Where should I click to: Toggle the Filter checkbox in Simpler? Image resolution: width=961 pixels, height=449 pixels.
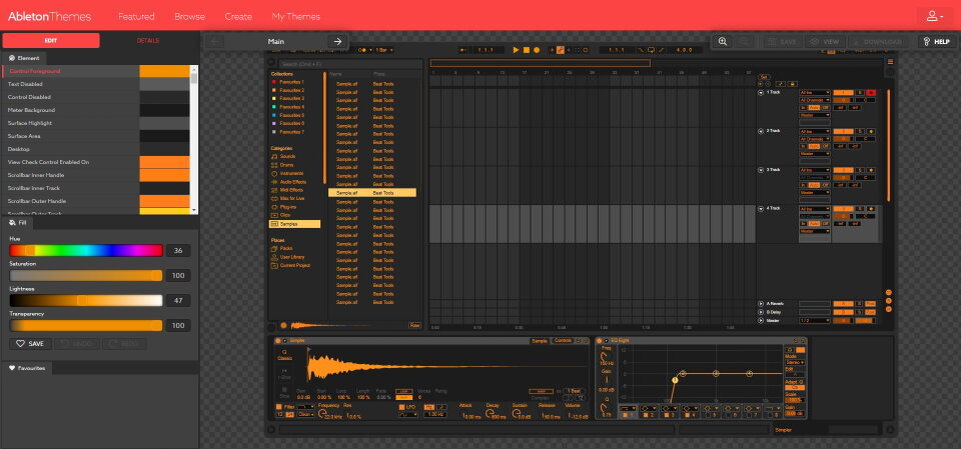click(x=279, y=407)
